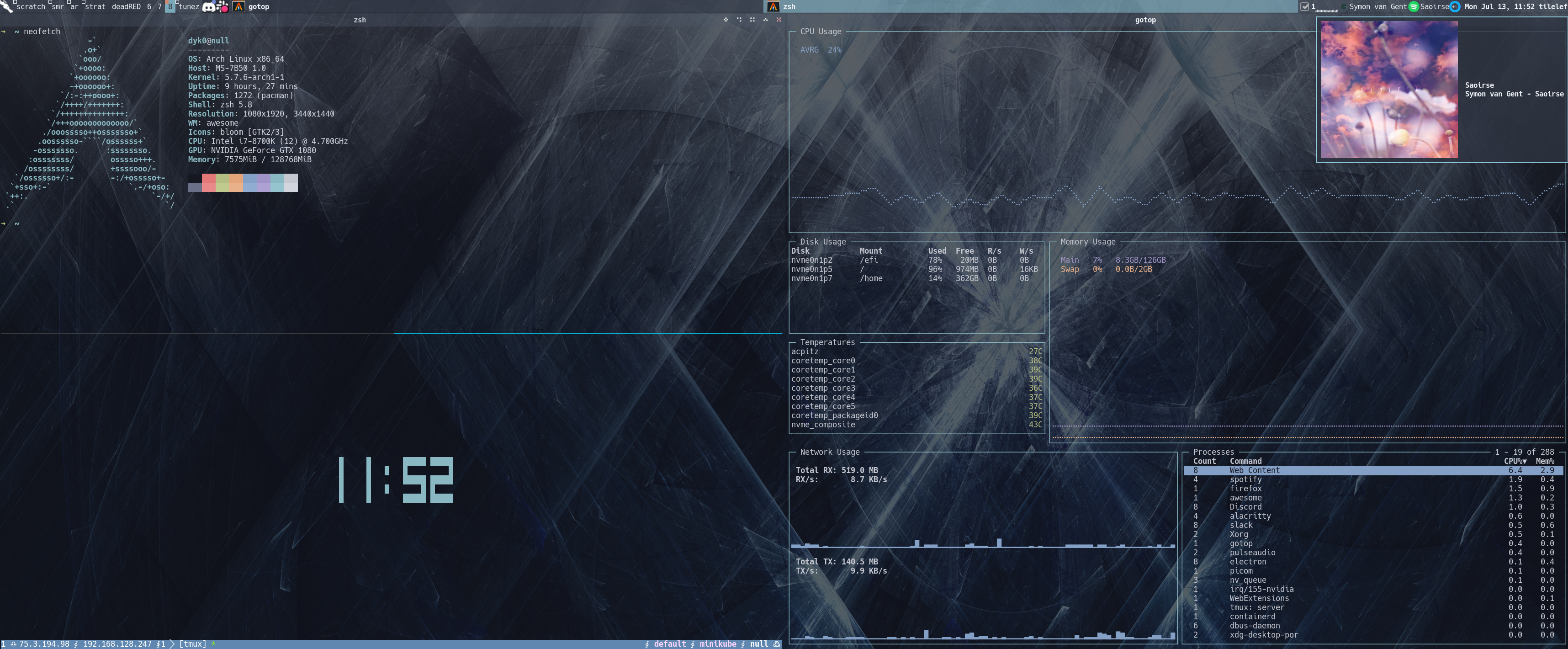Select the tmux: server process row
Image resolution: width=1568 pixels, height=649 pixels.
pos(1373,607)
